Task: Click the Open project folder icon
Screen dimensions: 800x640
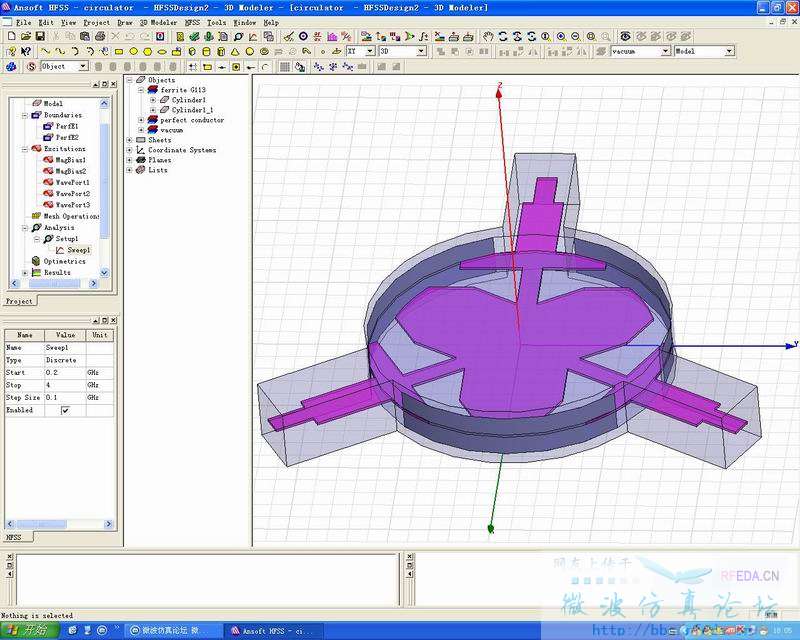Action: tap(26, 36)
